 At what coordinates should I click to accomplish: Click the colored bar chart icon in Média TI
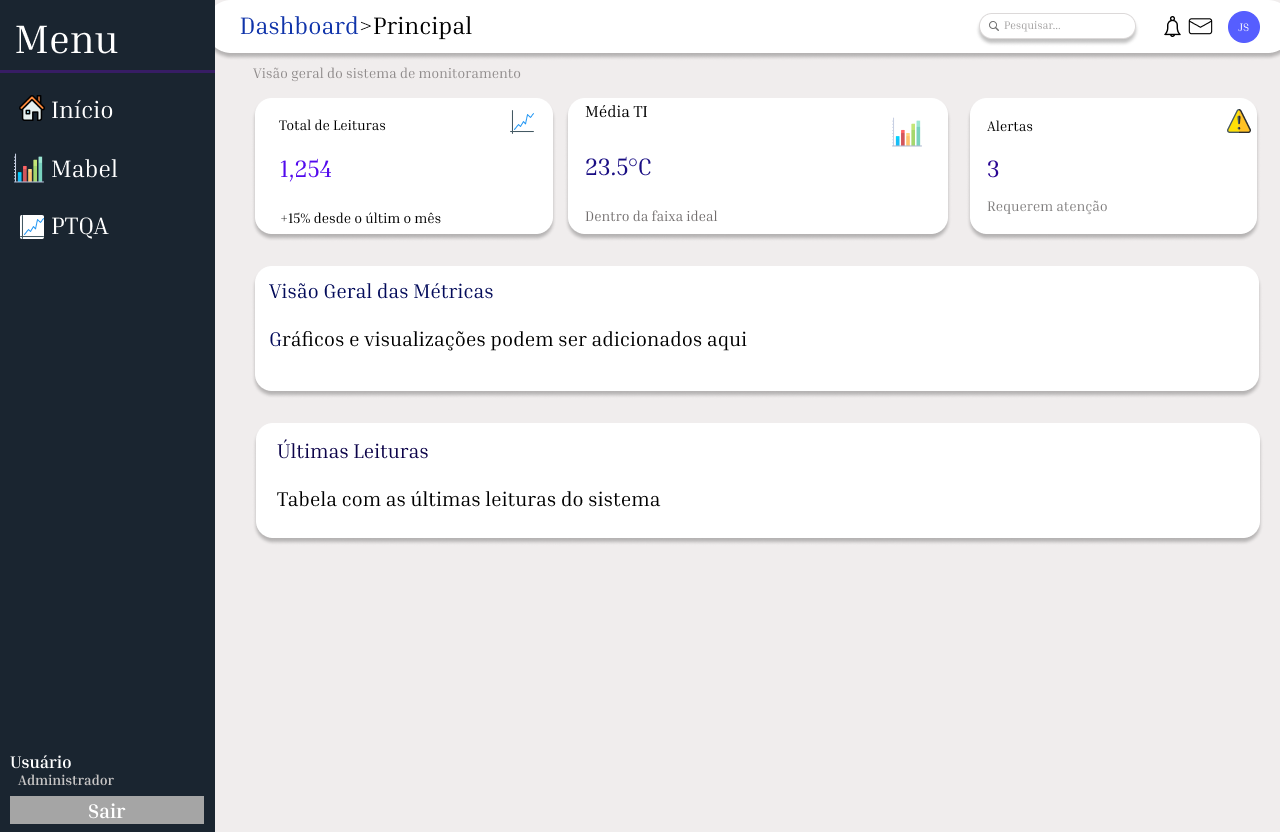906,132
